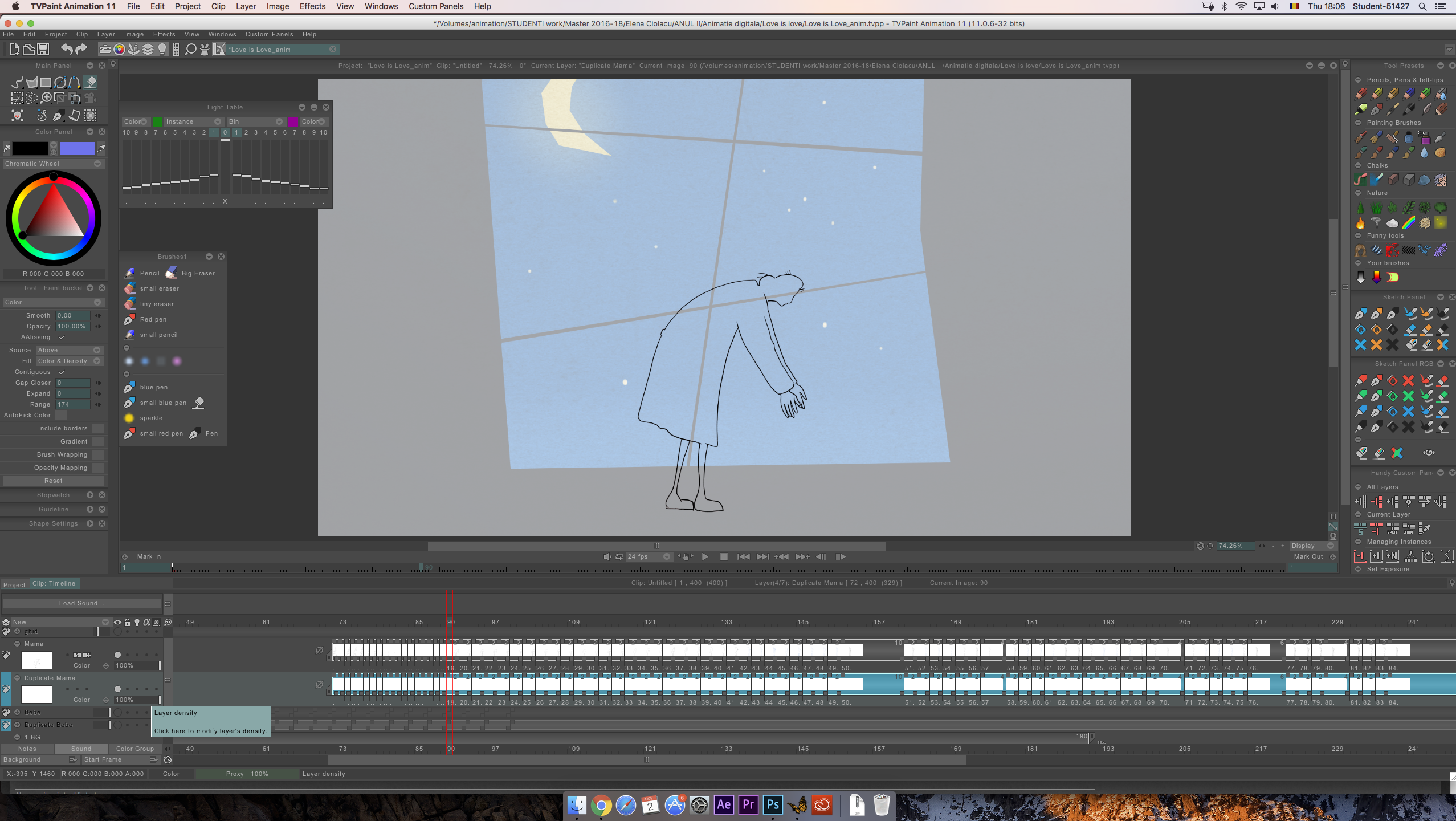Open the Fill Color & Density dropdown

[69, 361]
